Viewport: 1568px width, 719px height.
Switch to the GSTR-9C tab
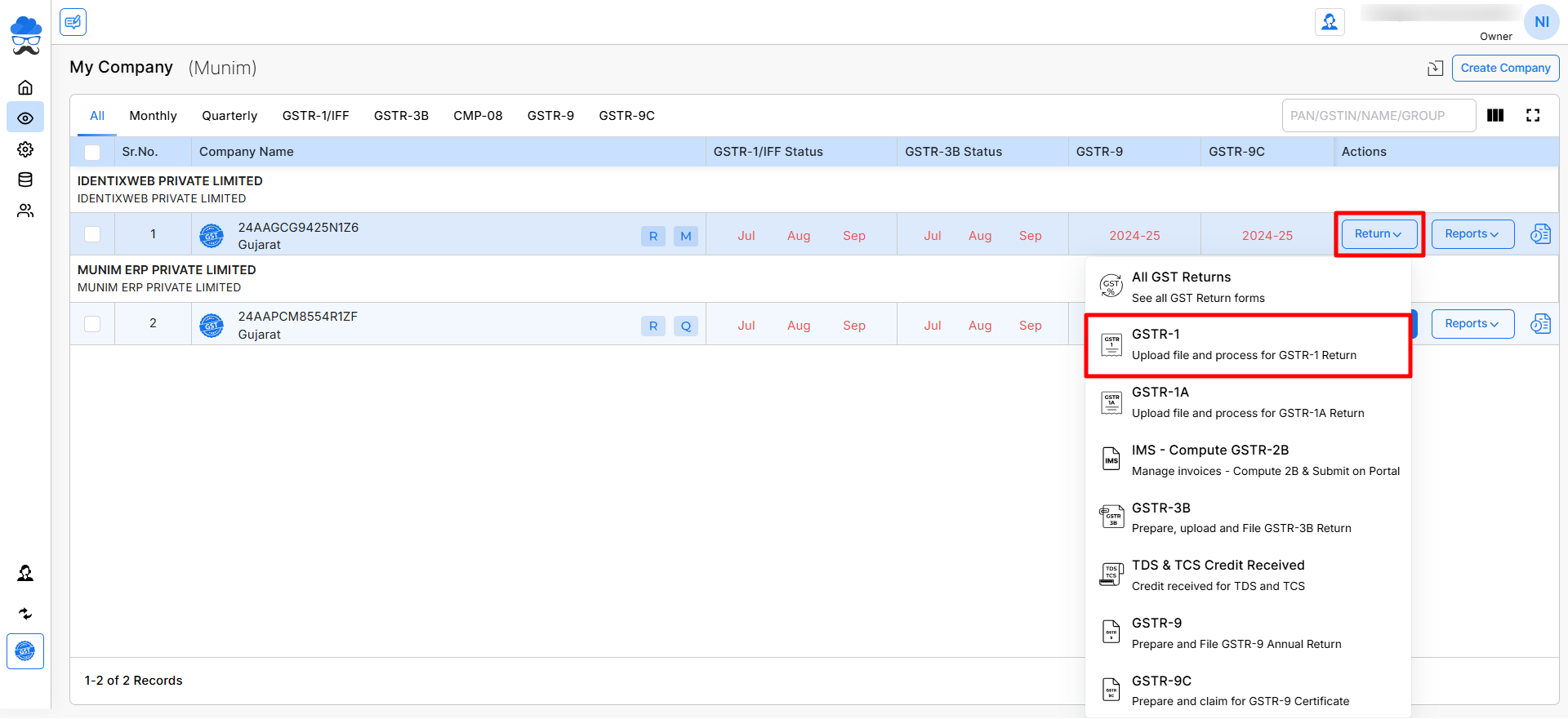point(626,116)
